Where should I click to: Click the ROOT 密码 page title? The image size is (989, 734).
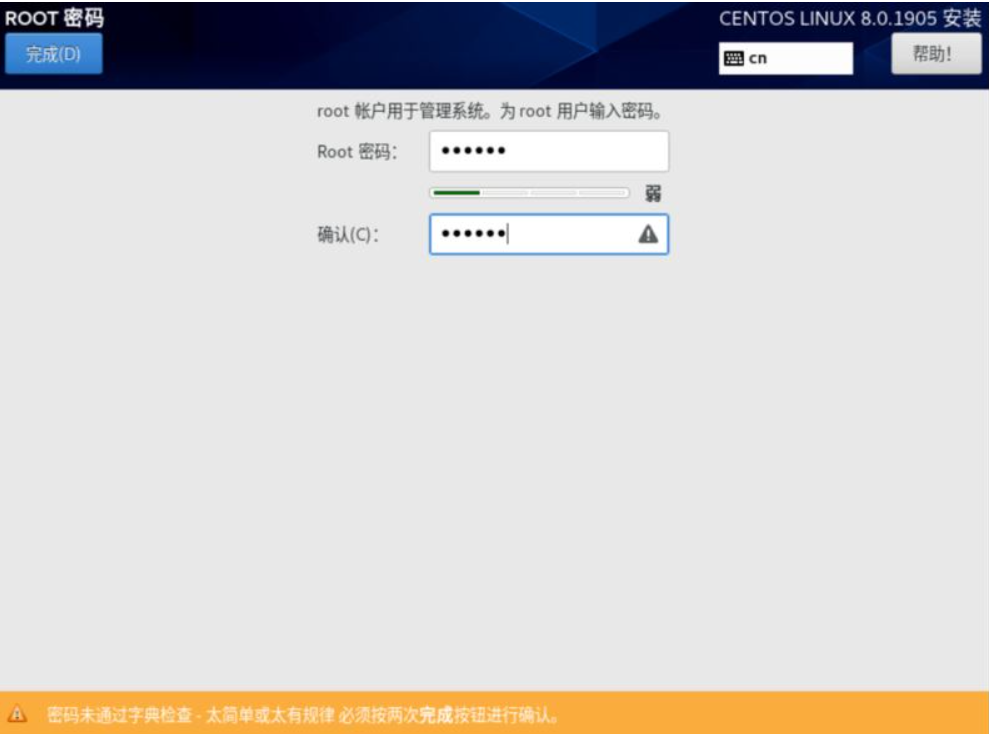point(54,18)
